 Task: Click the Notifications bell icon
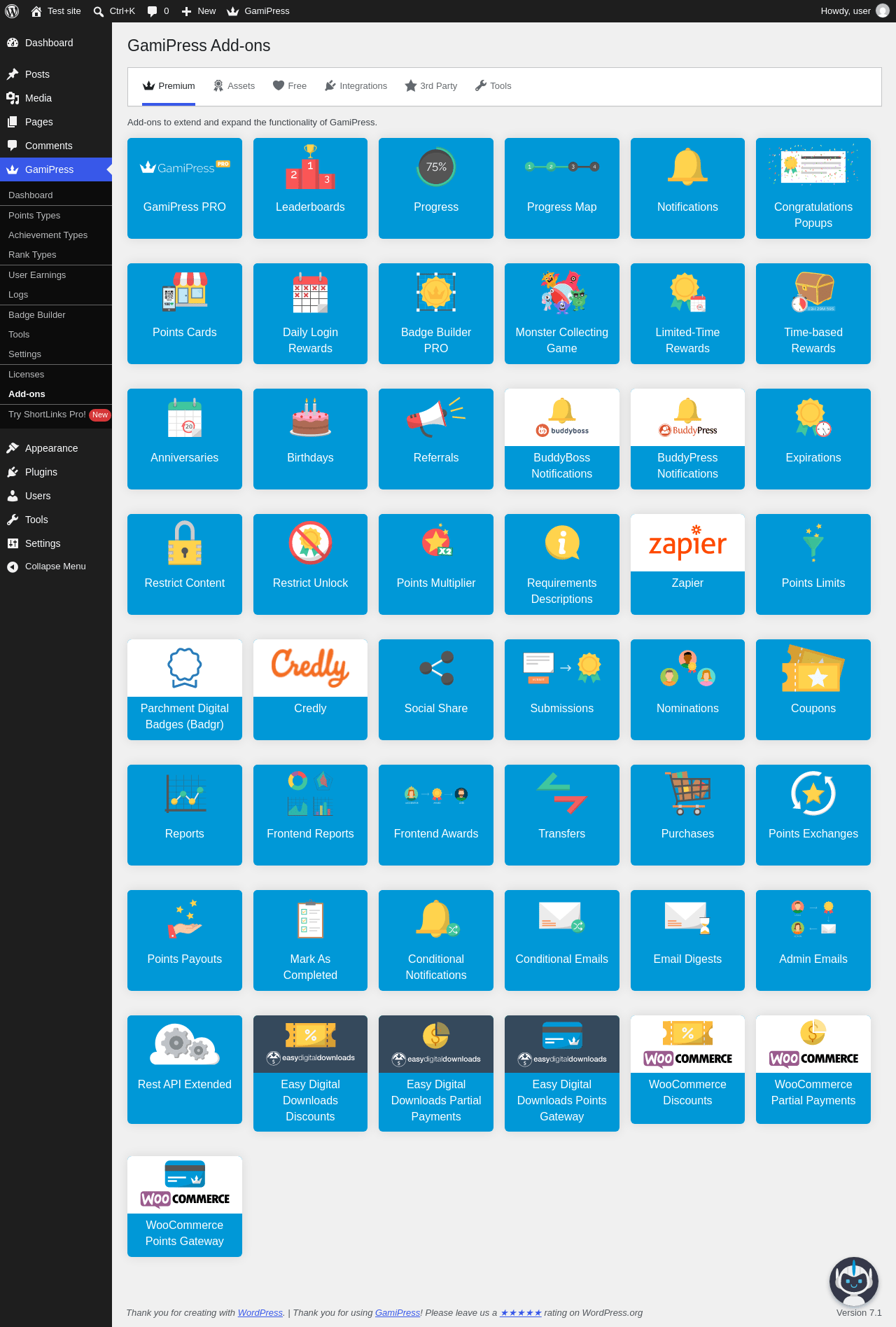pos(687,167)
